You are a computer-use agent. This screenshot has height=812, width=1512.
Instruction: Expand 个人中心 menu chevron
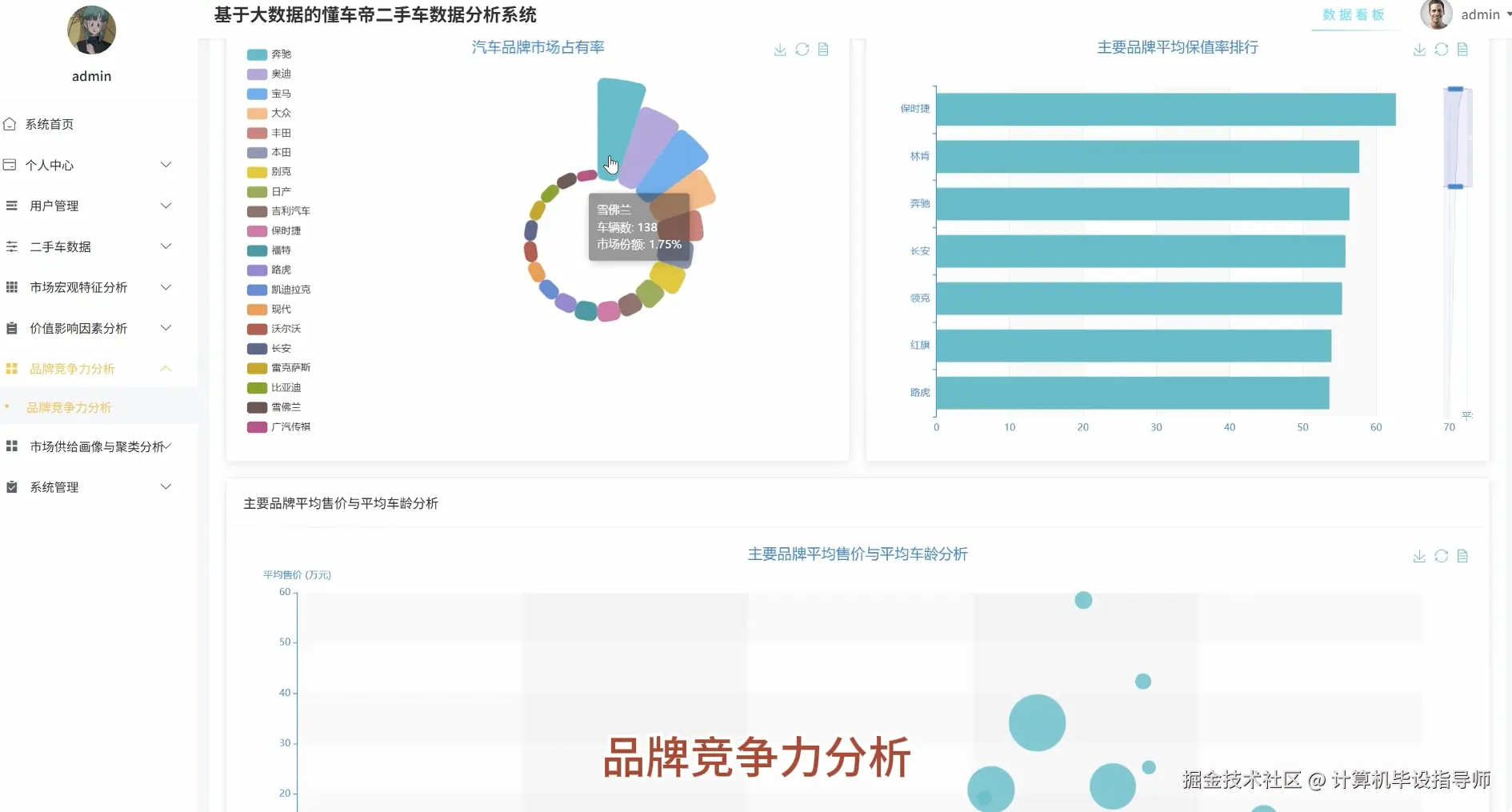tap(166, 165)
